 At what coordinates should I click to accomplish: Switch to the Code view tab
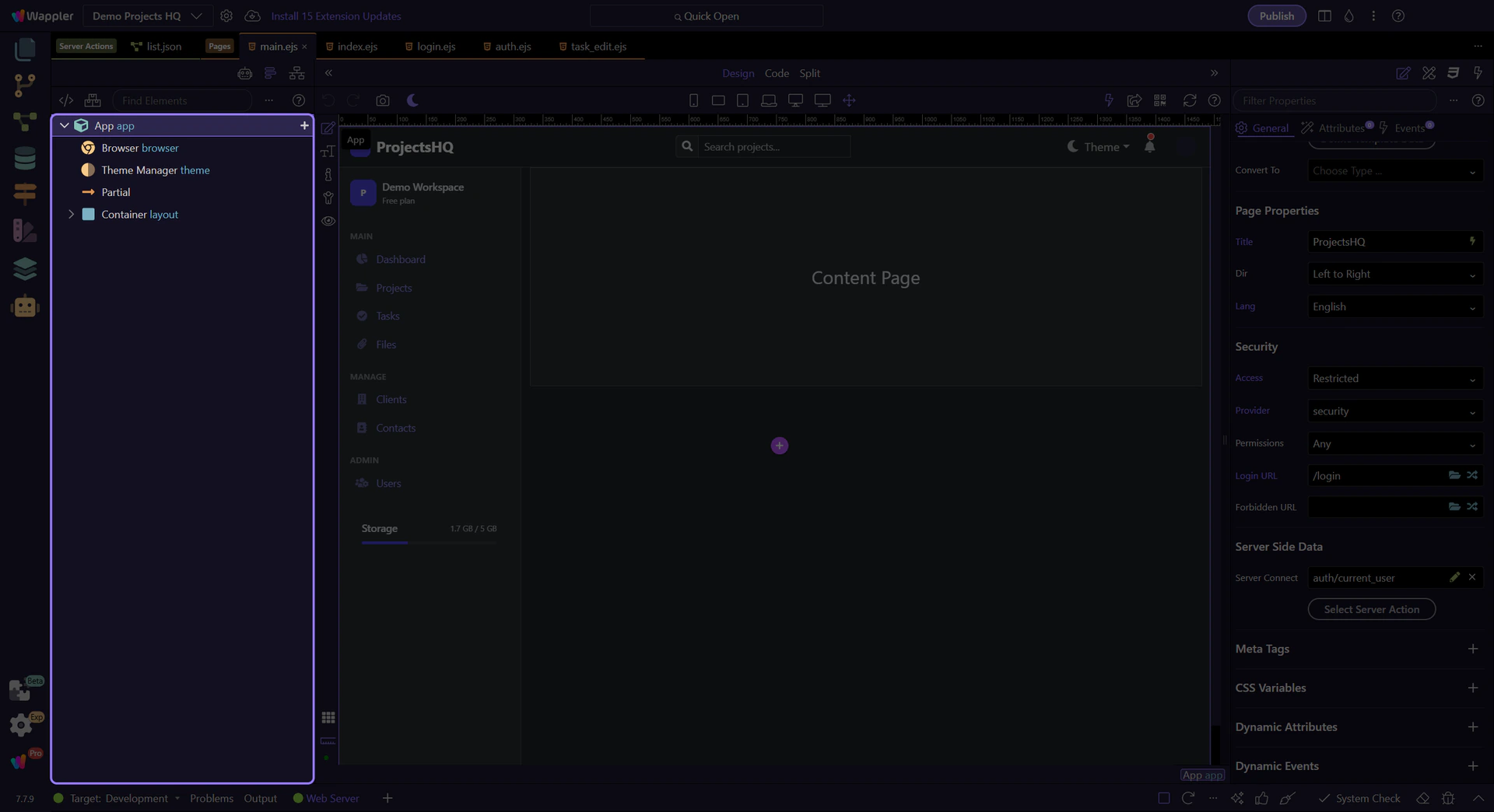(x=777, y=73)
